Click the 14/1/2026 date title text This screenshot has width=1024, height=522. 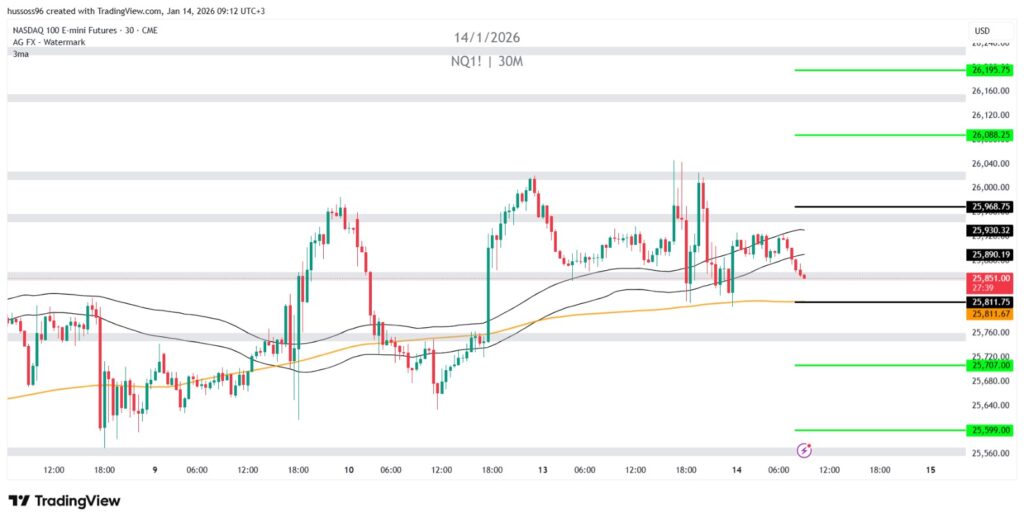(x=487, y=38)
